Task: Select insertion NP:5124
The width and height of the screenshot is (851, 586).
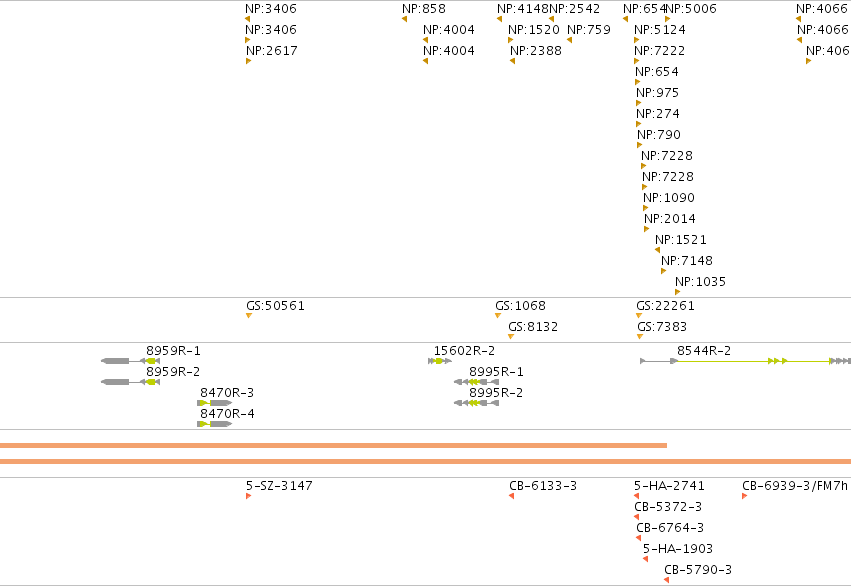Action: pos(660,29)
